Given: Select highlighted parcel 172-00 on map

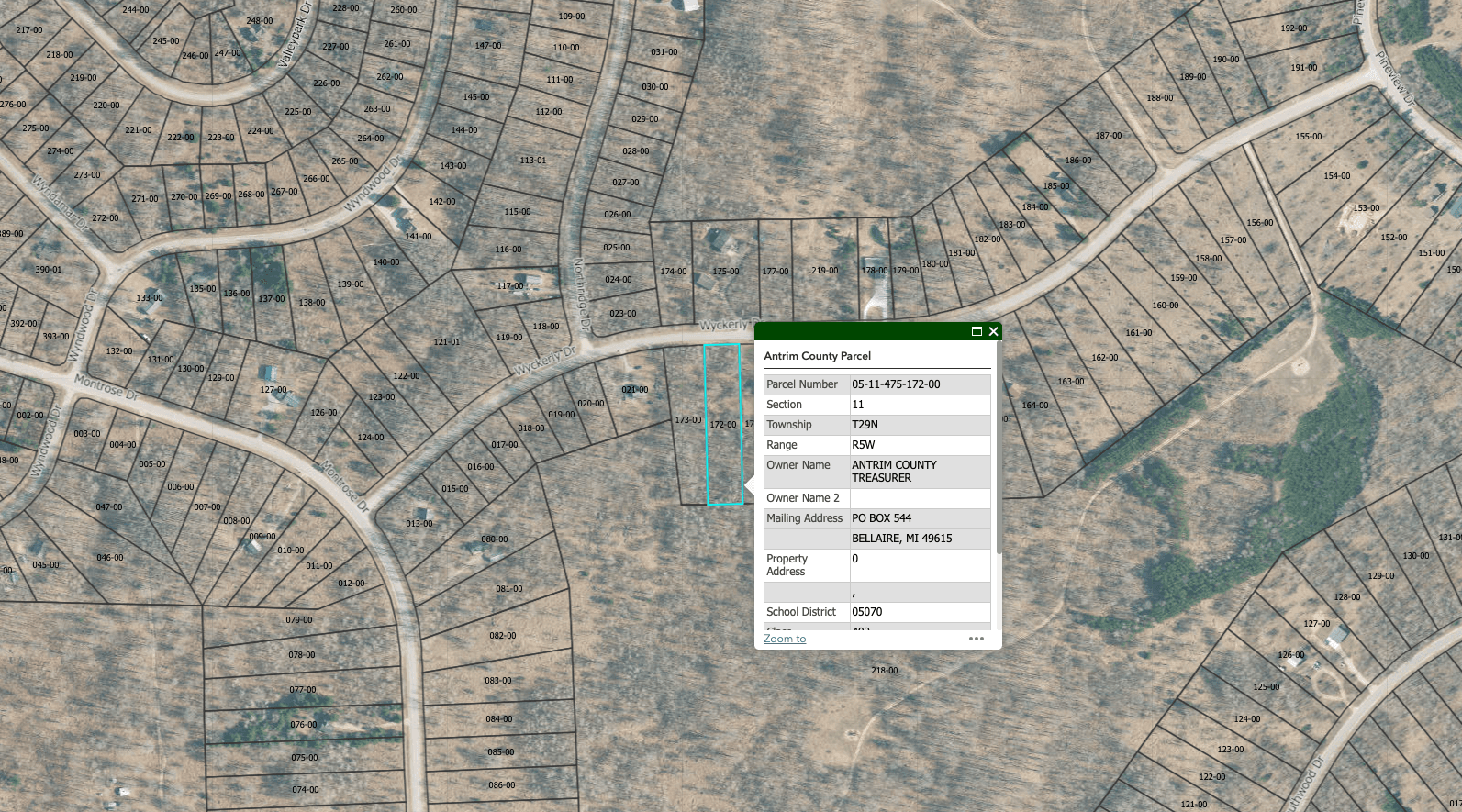Looking at the screenshot, I should 723,425.
